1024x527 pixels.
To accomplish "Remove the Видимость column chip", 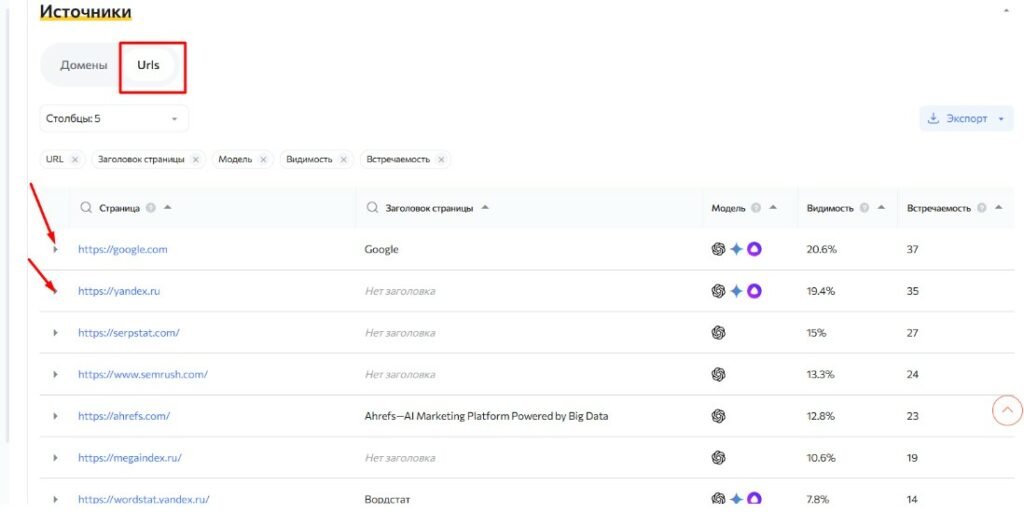I will click(343, 159).
